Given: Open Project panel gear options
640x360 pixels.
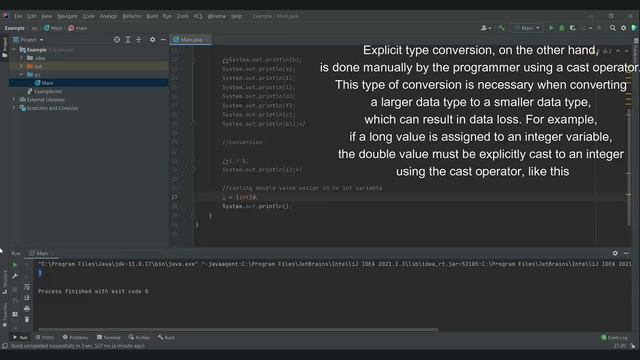Looking at the screenshot, I should click(x=152, y=40).
